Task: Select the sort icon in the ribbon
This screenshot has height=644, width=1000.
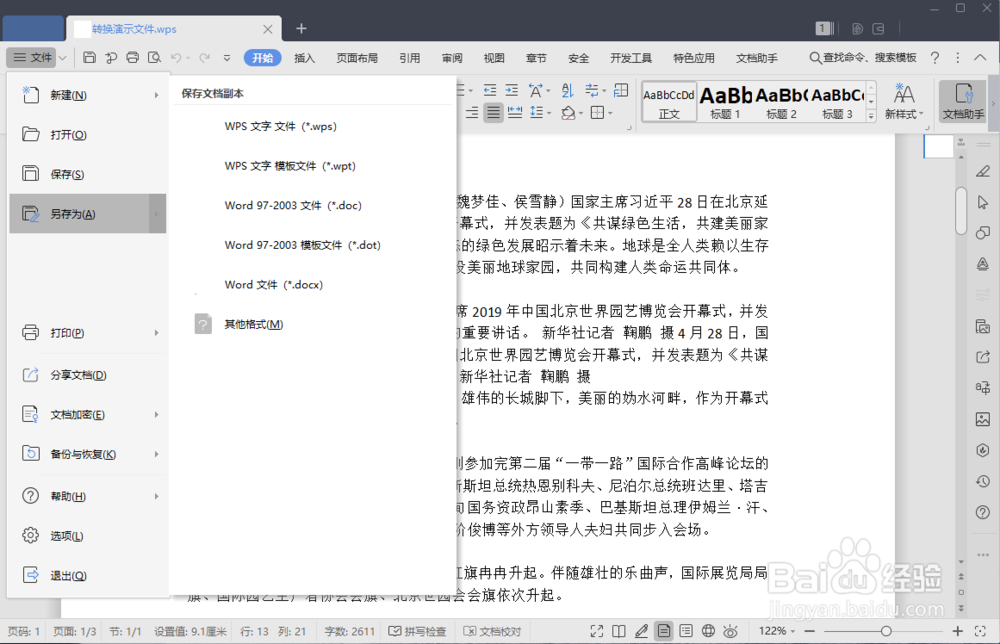Action: point(567,89)
